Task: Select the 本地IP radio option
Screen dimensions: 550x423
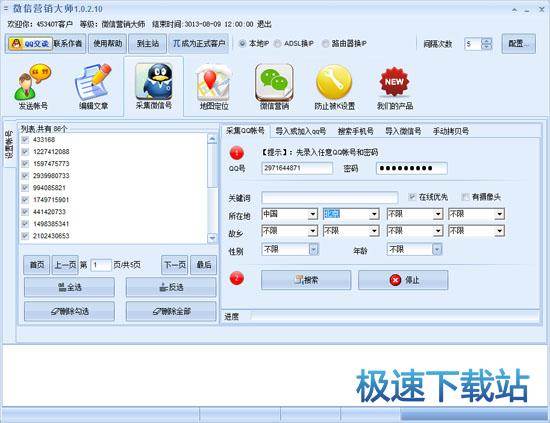Action: click(242, 43)
